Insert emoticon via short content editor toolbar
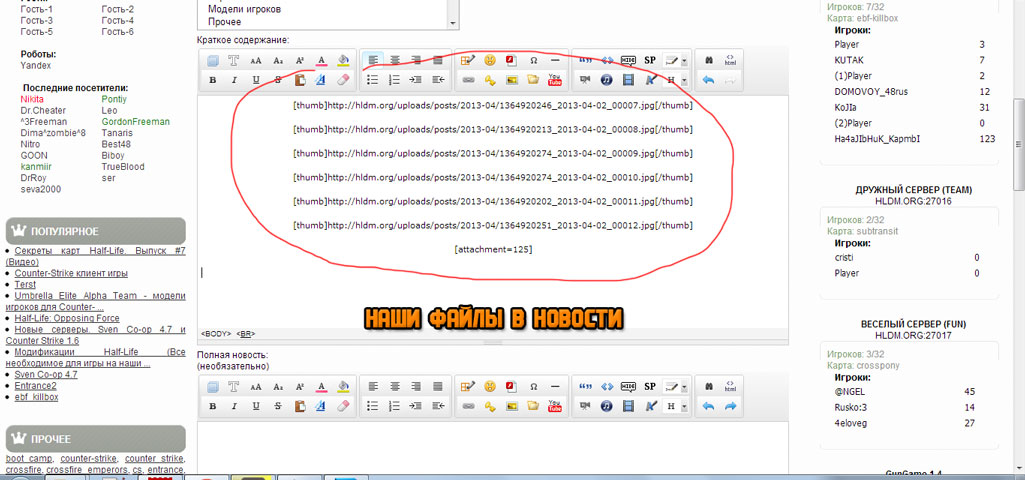This screenshot has width=1025, height=480. (x=490, y=60)
